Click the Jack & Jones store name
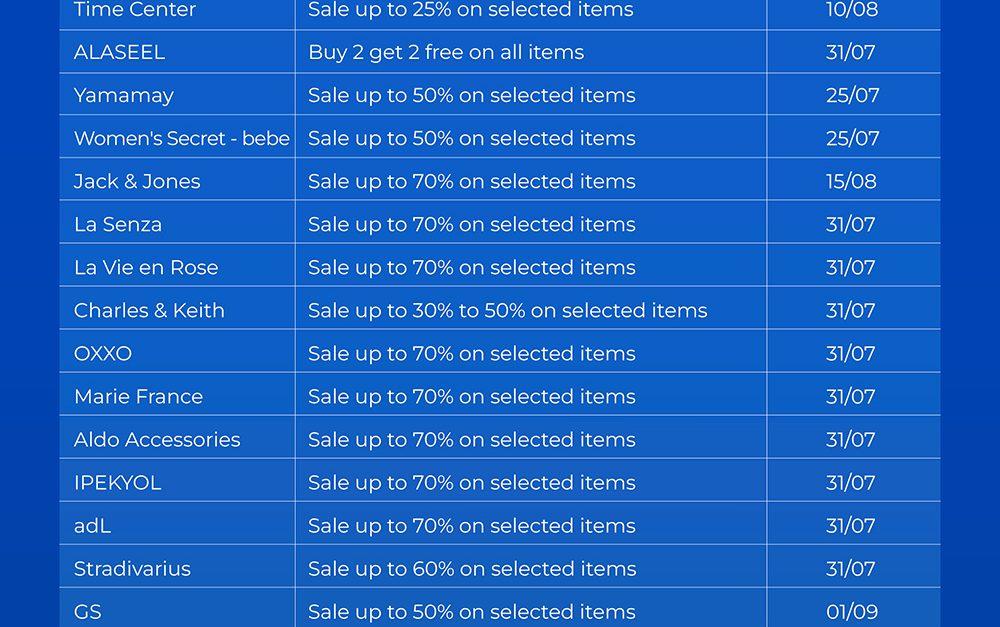Screen dimensions: 1000x627 pyautogui.click(x=137, y=181)
